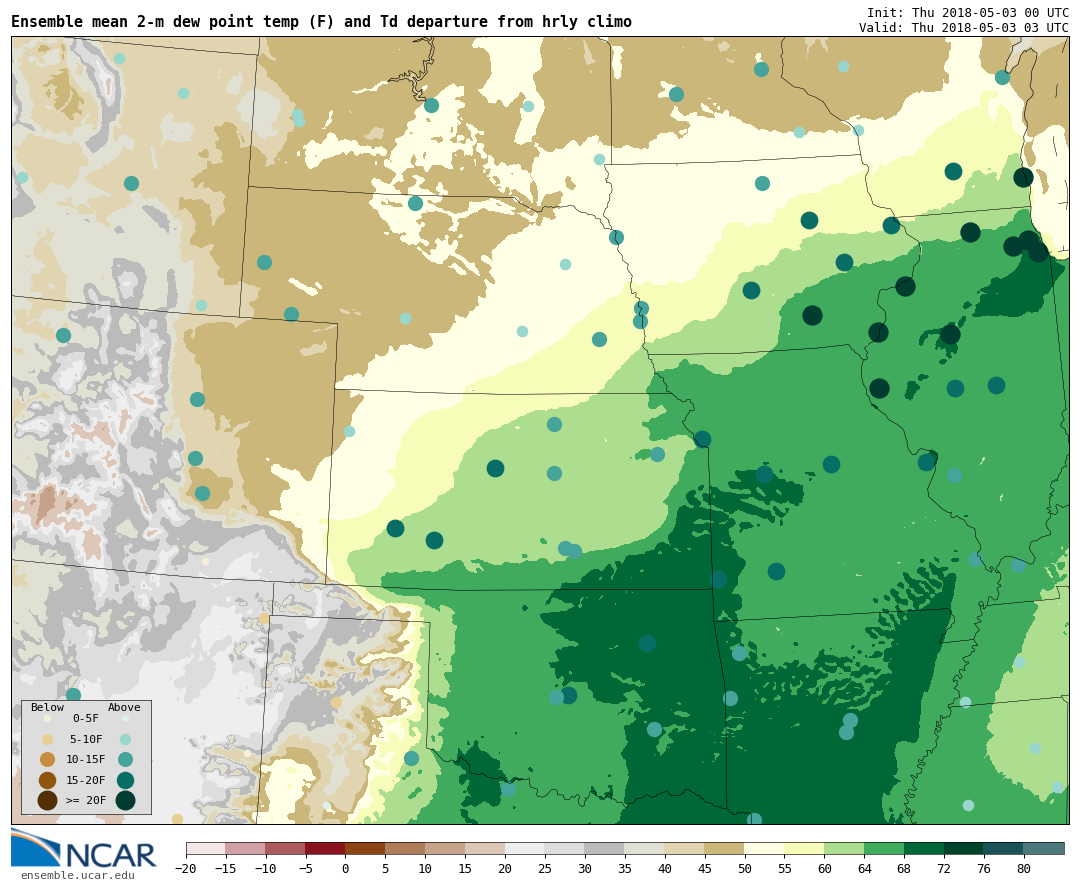Click the '10-15F' legend label
Viewport: 1080px width, 887px height.
click(86, 760)
